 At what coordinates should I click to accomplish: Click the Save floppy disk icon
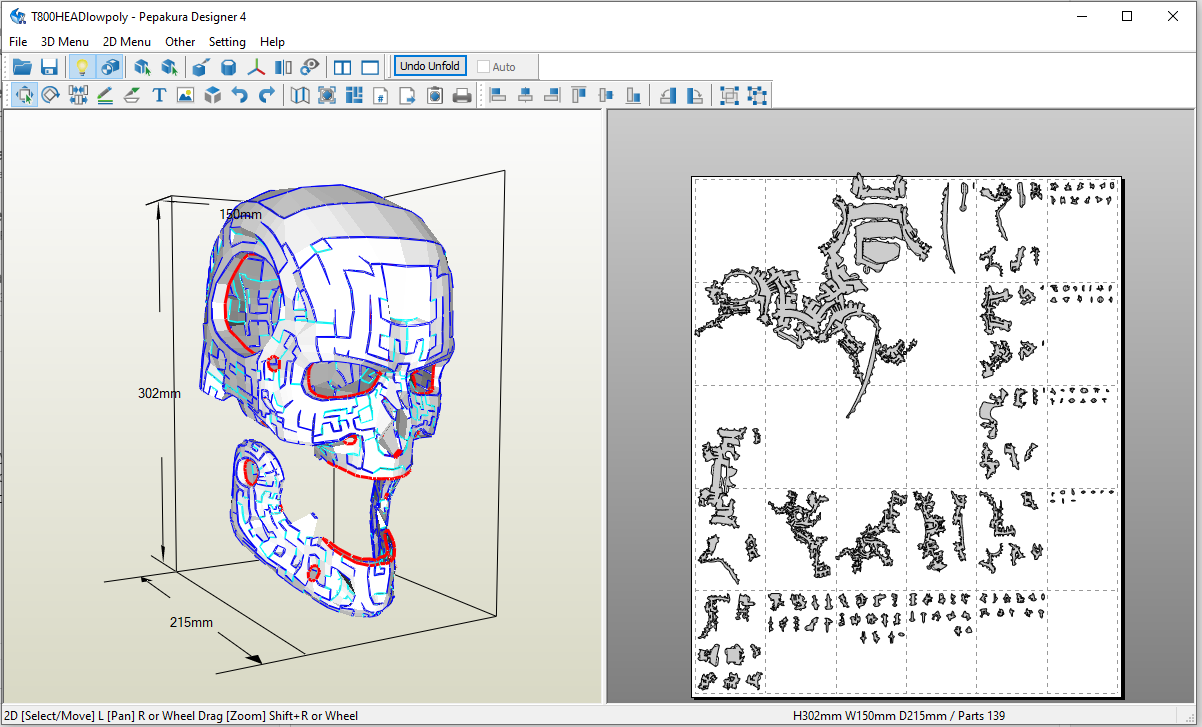49,67
